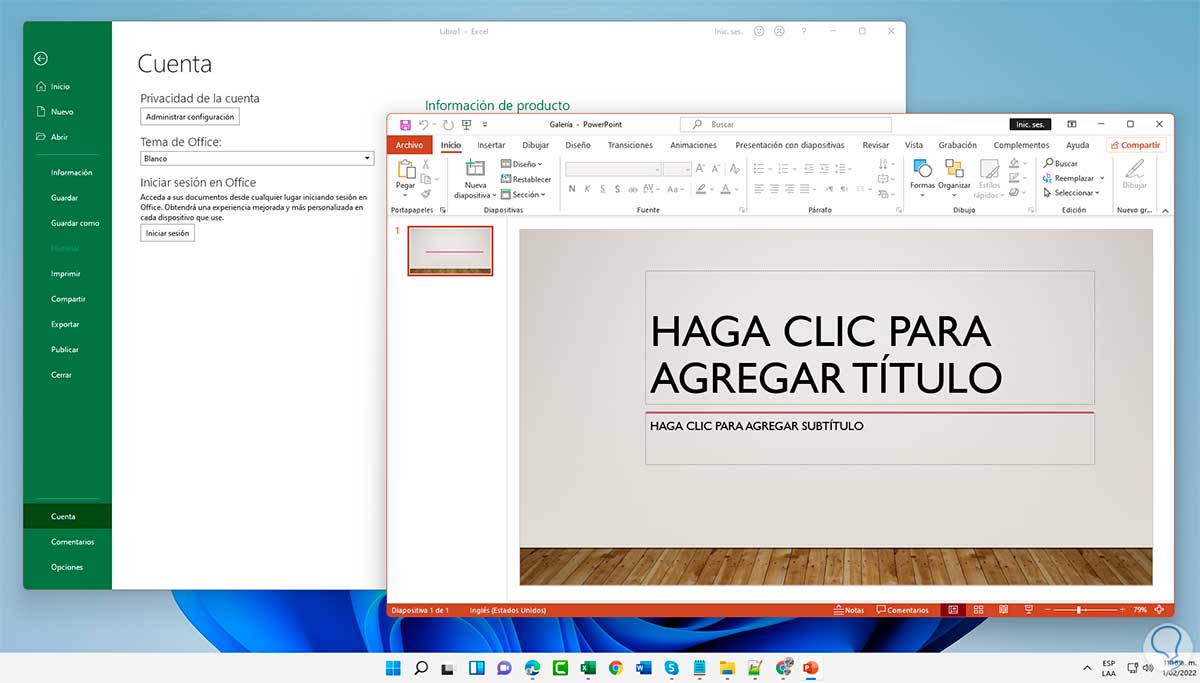This screenshot has height=683, width=1200.
Task: Toggle Normal view in status bar
Action: tap(953, 610)
